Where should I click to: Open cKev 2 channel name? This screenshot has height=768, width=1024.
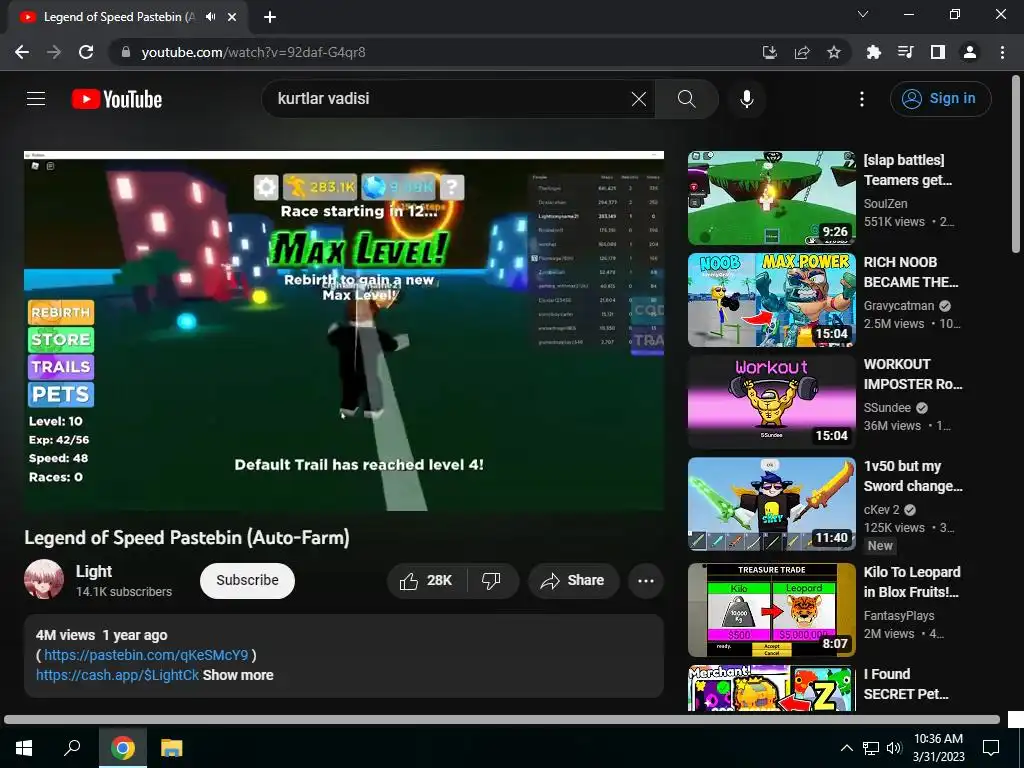click(882, 509)
